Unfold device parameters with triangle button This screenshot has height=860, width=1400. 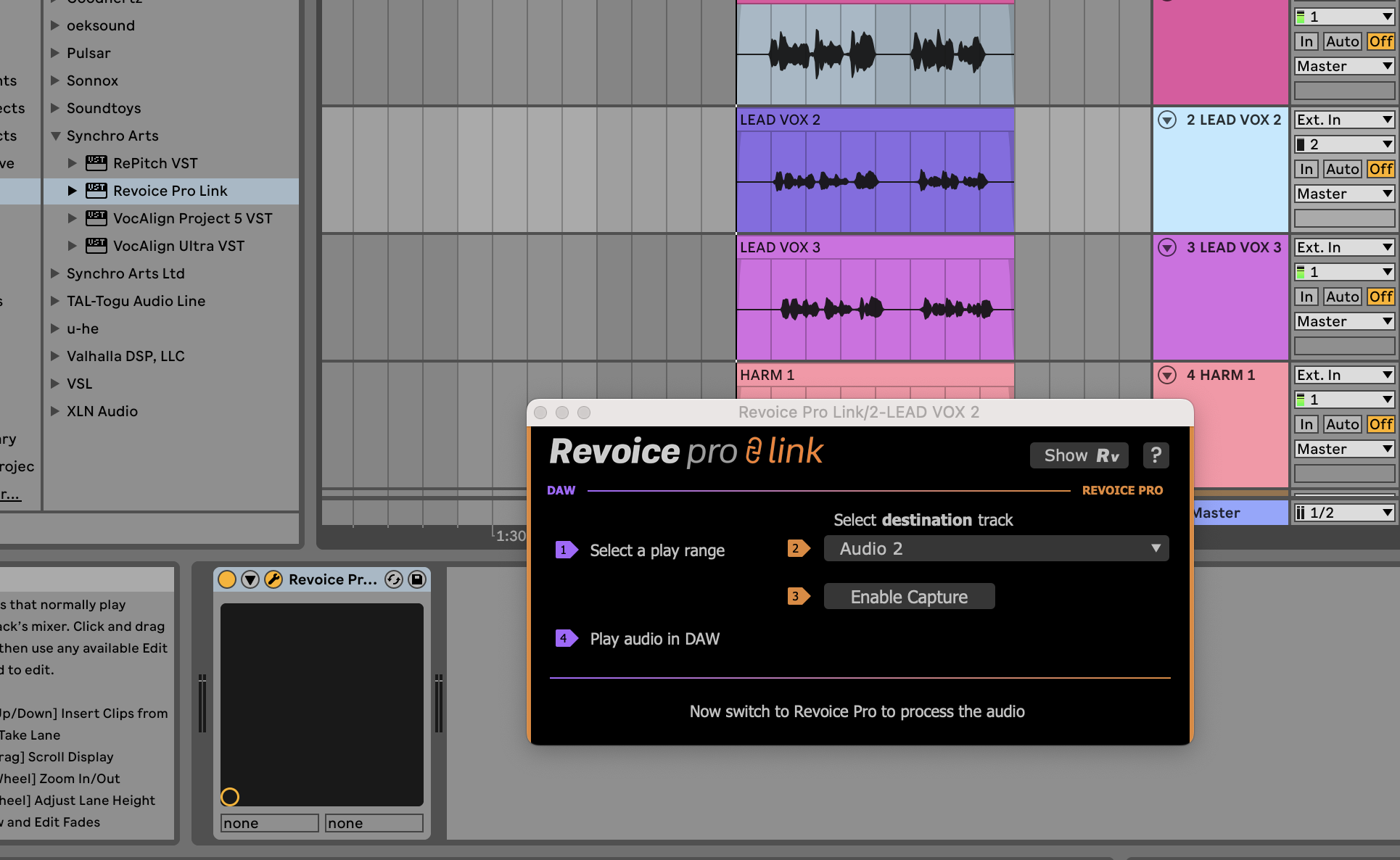(x=250, y=579)
